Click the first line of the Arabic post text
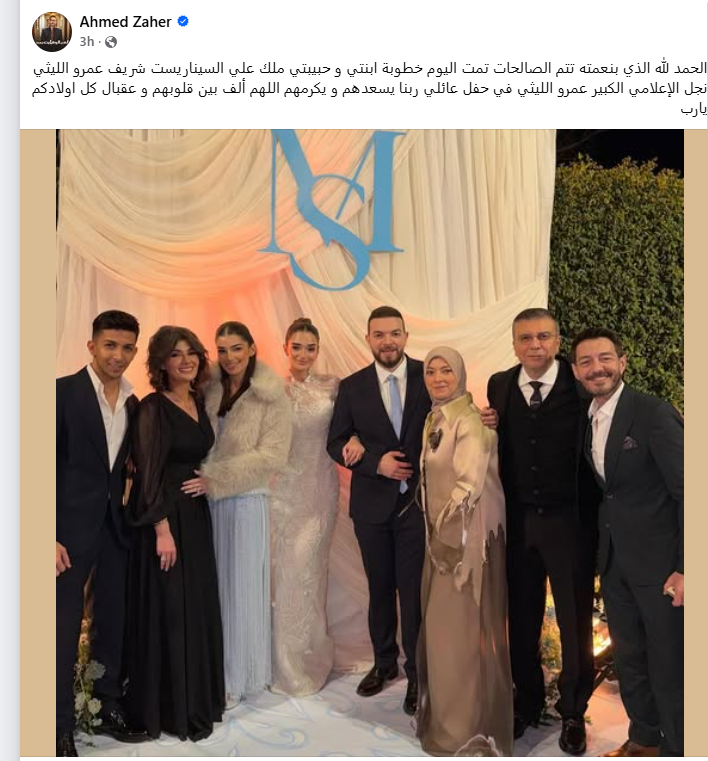Viewport: 708px width, 761px height. 370,68
